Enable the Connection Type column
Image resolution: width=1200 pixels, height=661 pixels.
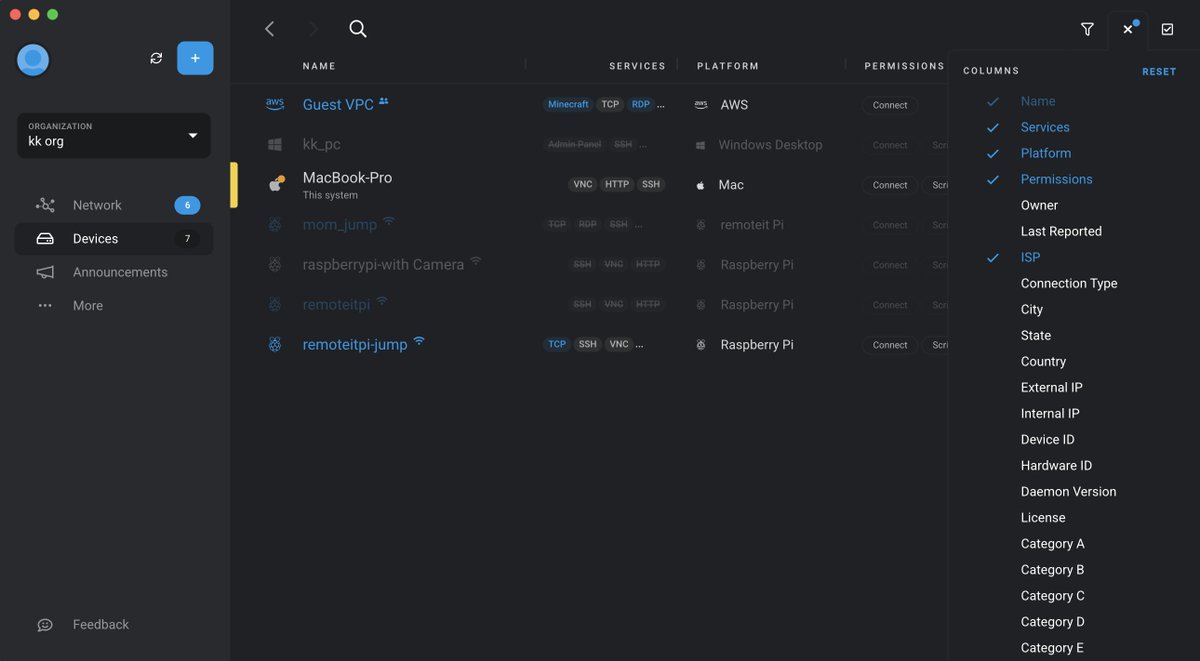(1068, 284)
